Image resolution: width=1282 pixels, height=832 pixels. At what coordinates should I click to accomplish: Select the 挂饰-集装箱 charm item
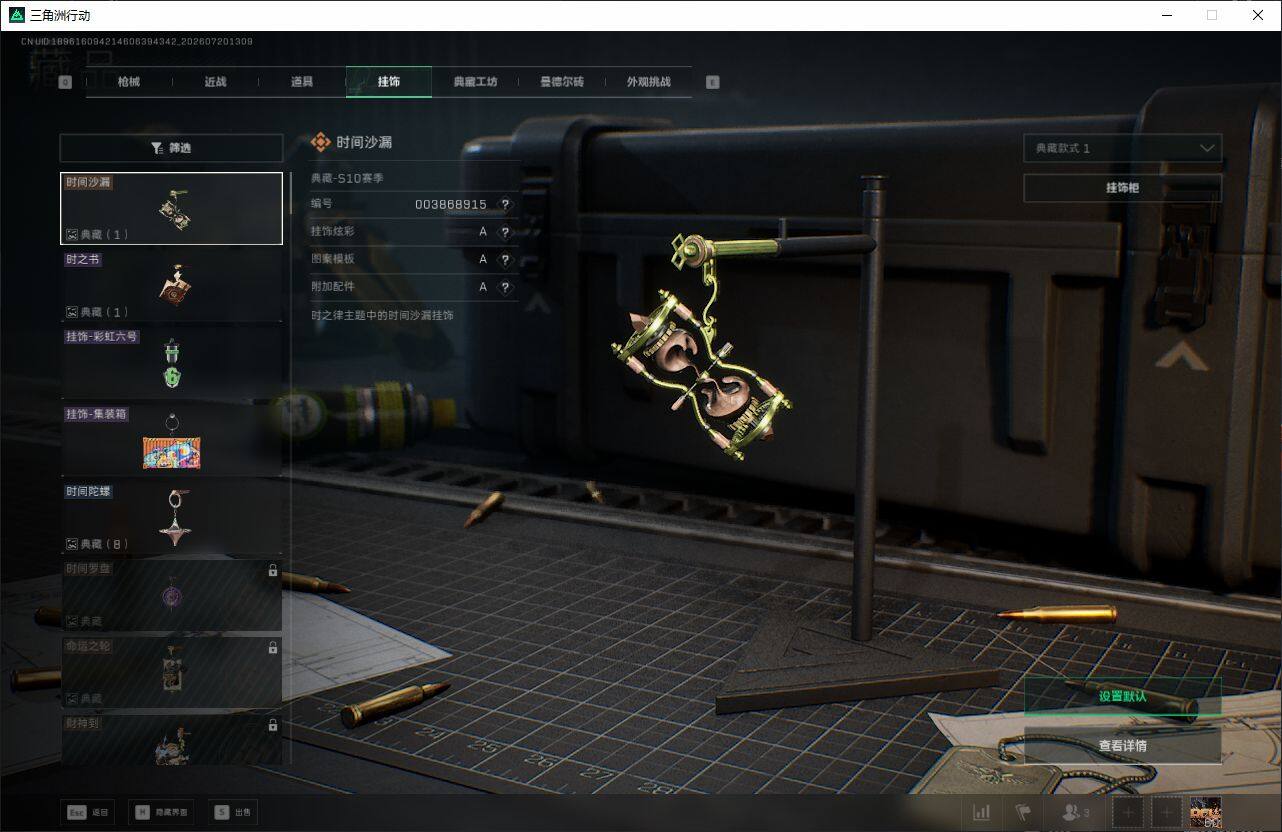click(x=172, y=440)
